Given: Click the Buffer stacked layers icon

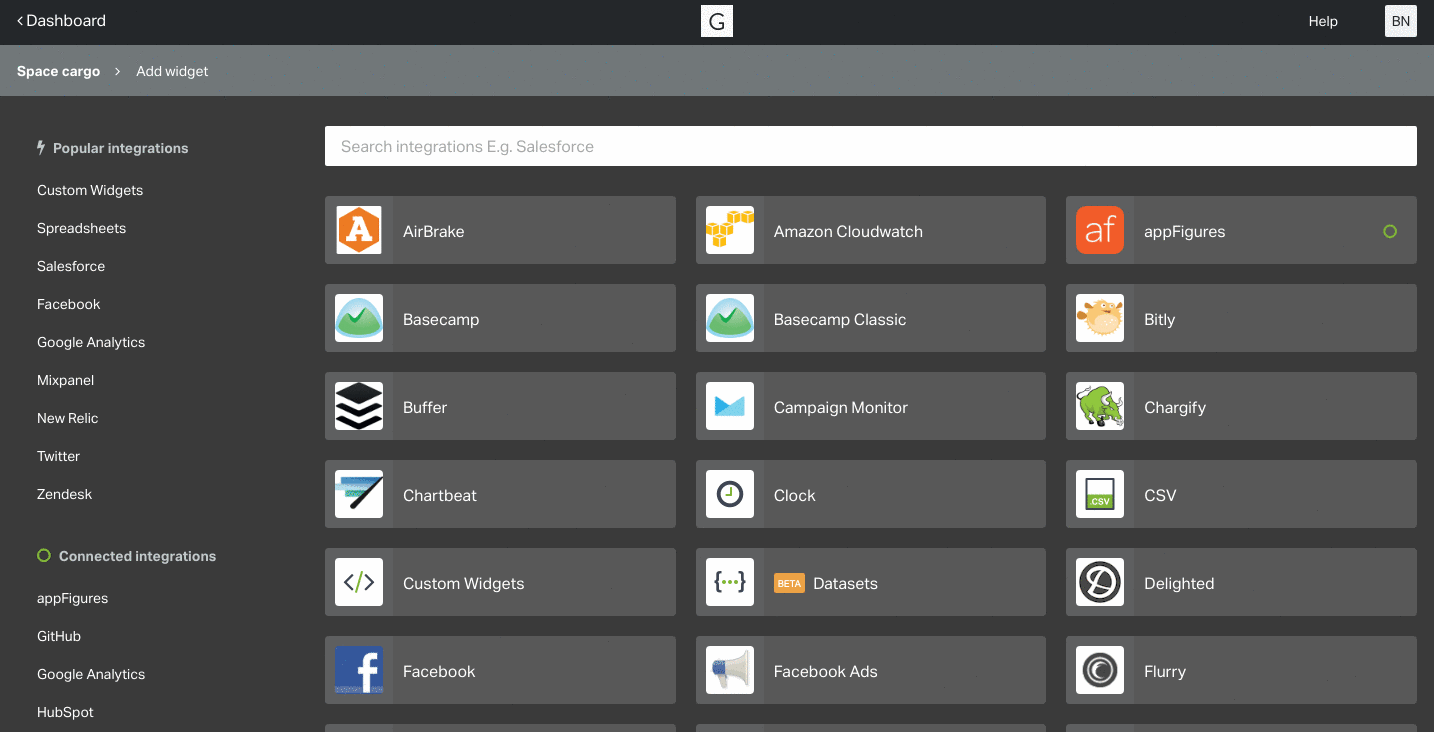Looking at the screenshot, I should (x=359, y=406).
